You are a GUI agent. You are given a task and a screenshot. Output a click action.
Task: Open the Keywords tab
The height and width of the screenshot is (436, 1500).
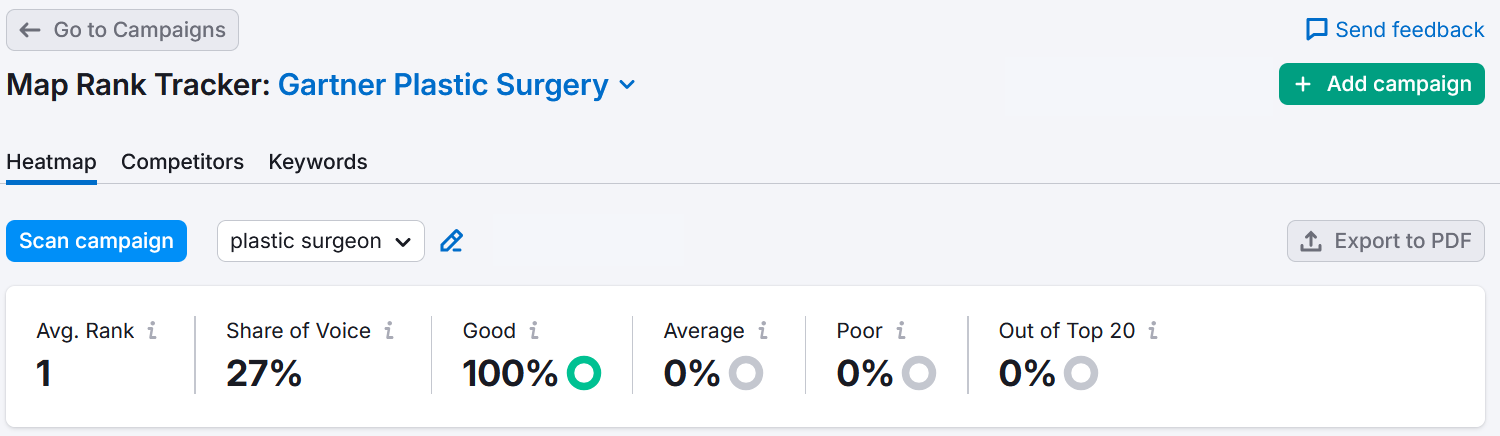318,162
